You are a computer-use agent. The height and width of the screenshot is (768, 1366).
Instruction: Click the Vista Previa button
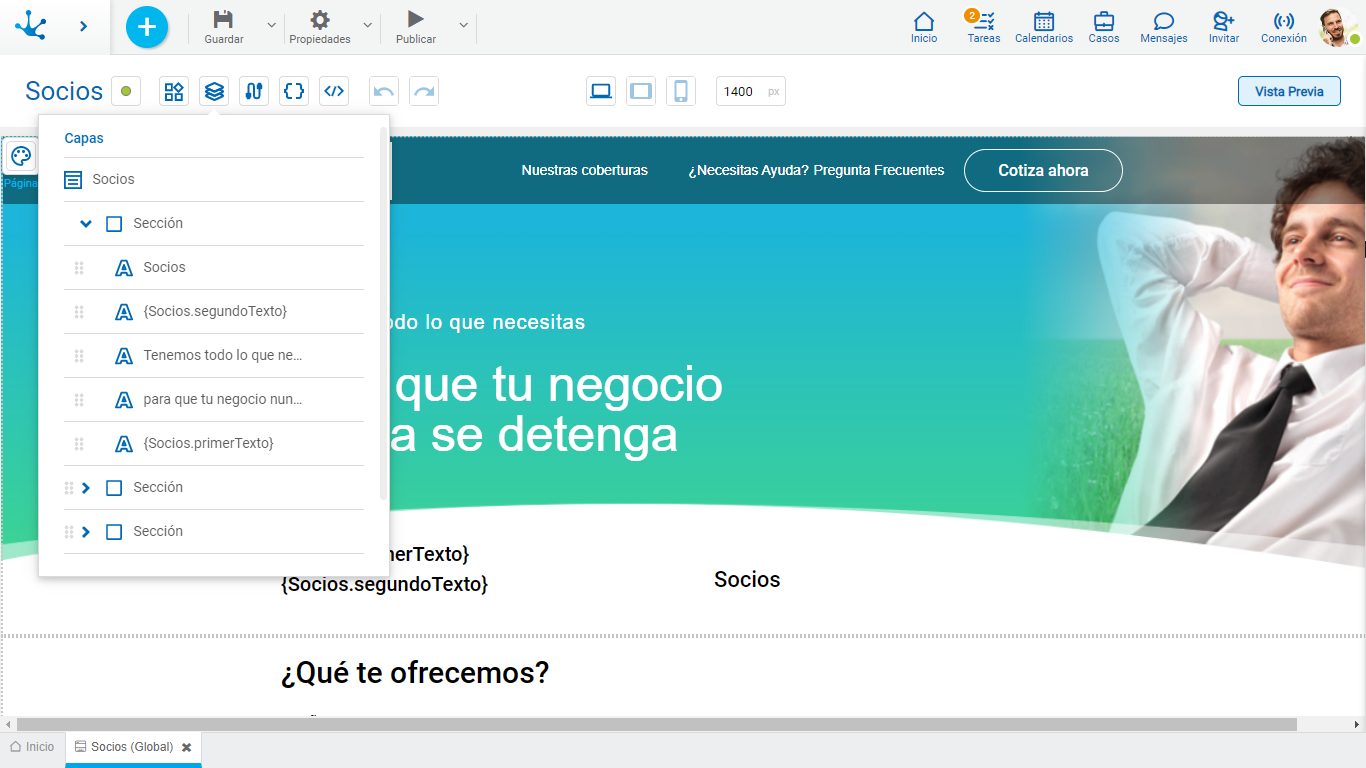point(1289,91)
